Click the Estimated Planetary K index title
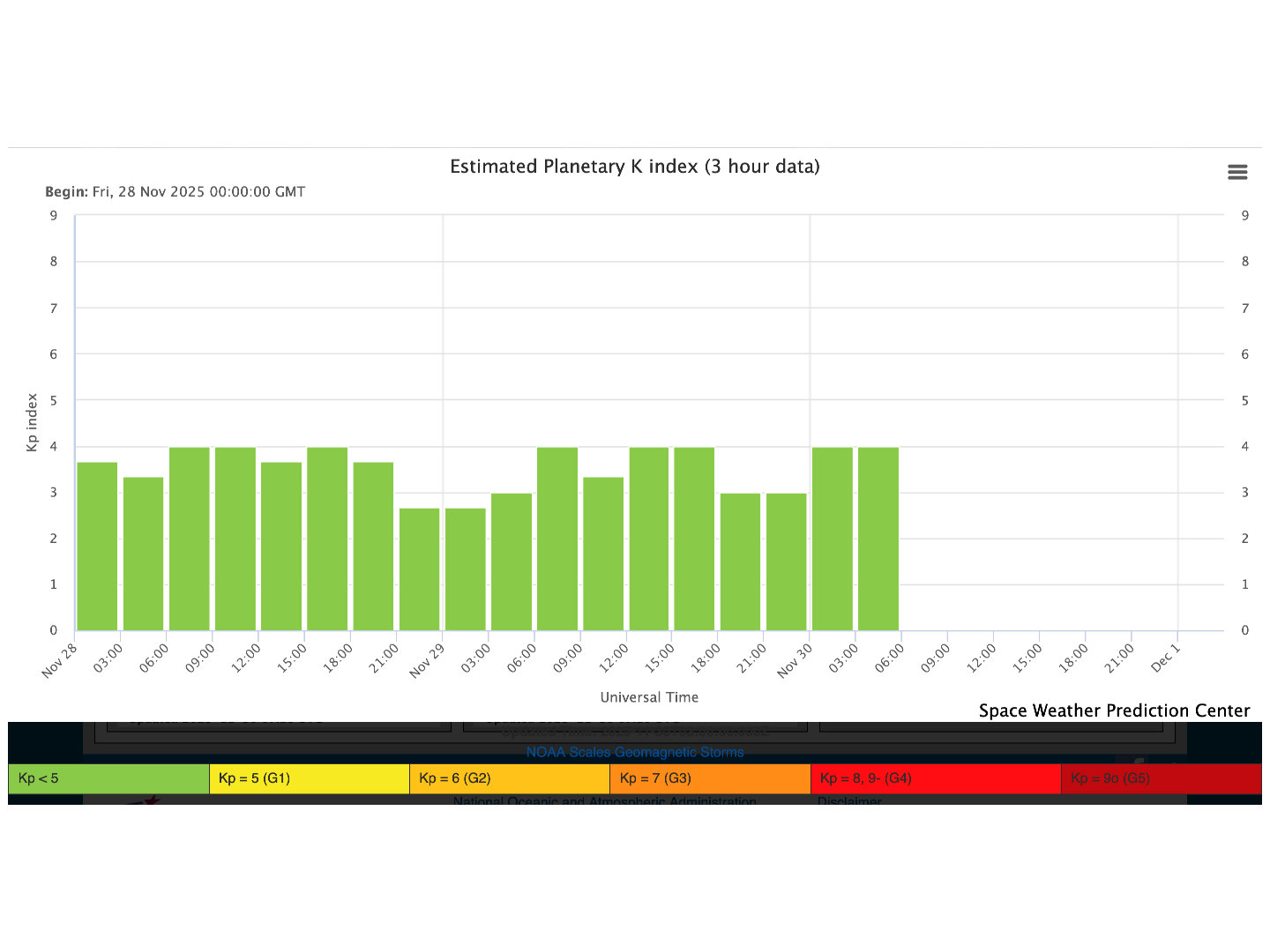 pyautogui.click(x=634, y=167)
